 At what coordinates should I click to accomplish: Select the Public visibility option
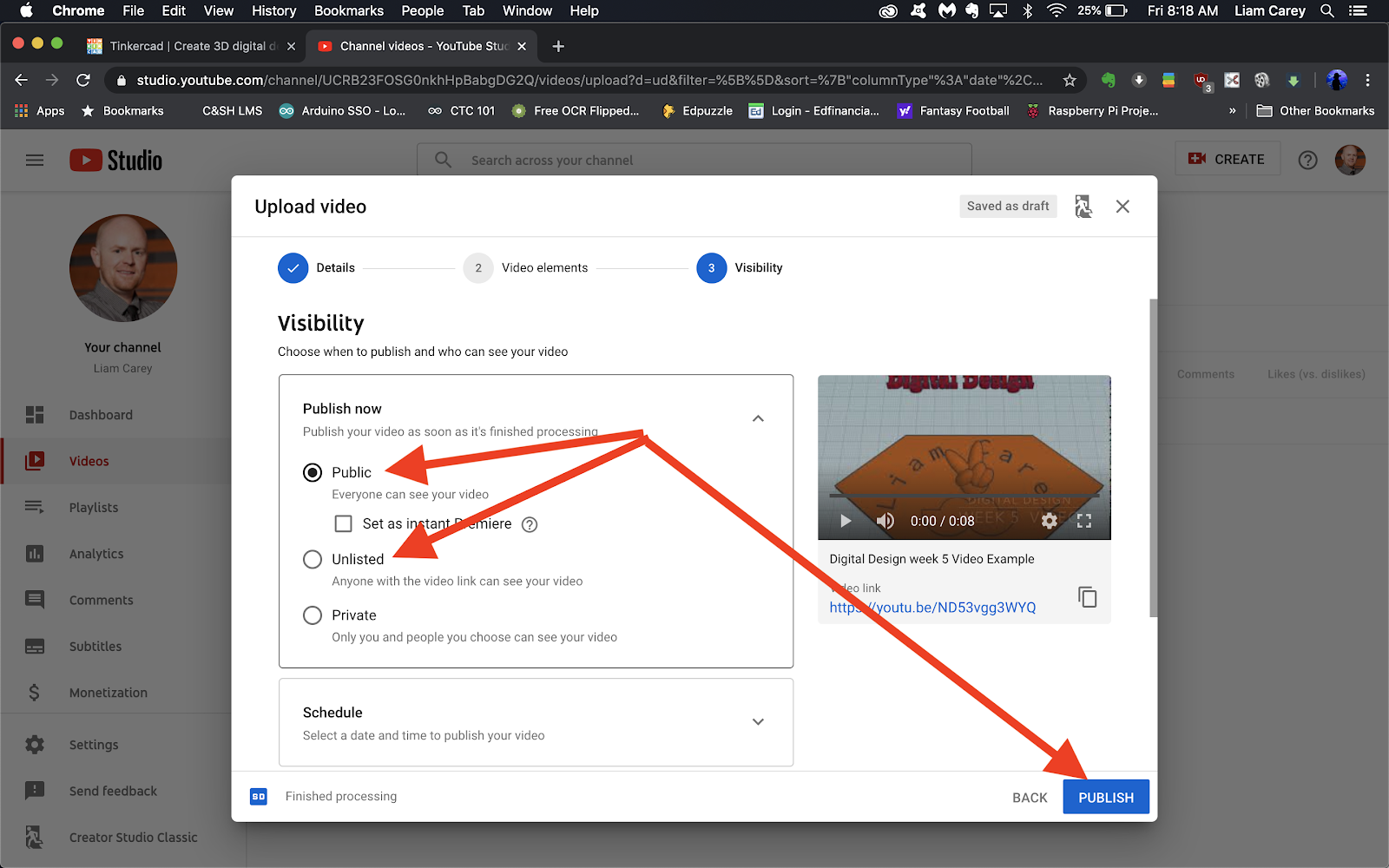point(313,472)
